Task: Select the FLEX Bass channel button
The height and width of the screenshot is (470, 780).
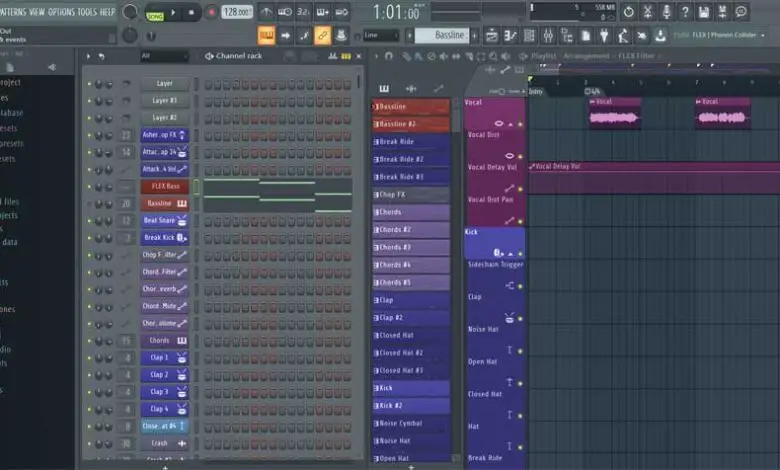Action: 165,187
